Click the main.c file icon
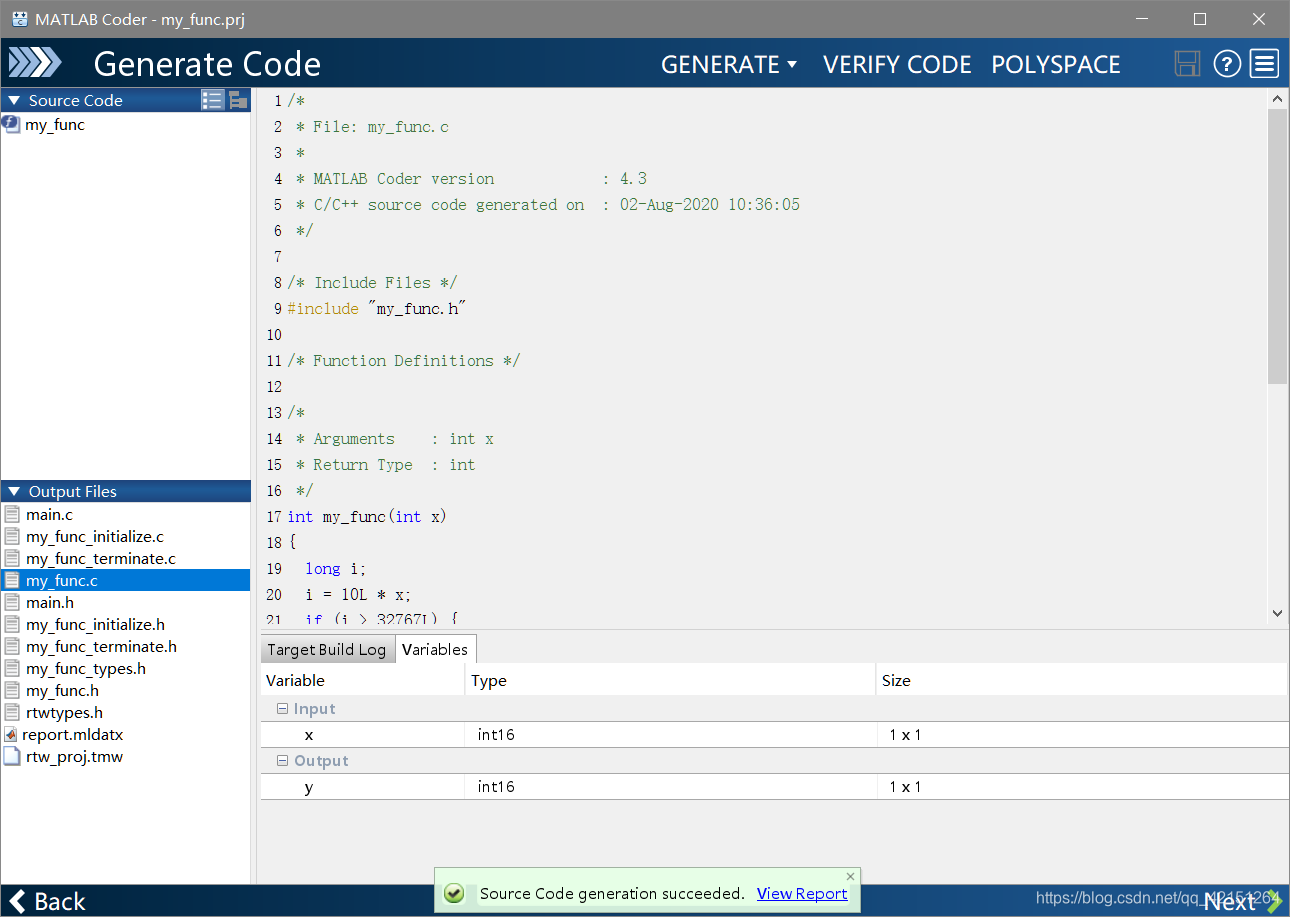Screen dimensions: 1290x917 coord(12,514)
